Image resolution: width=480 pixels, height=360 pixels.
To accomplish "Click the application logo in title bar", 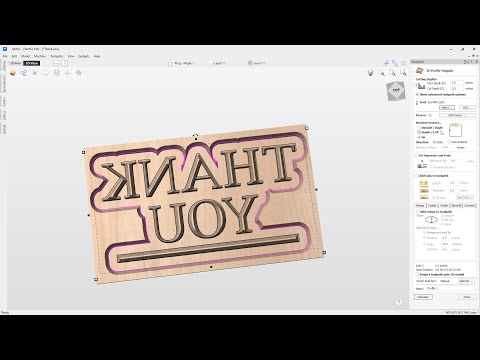I will tap(5, 49).
